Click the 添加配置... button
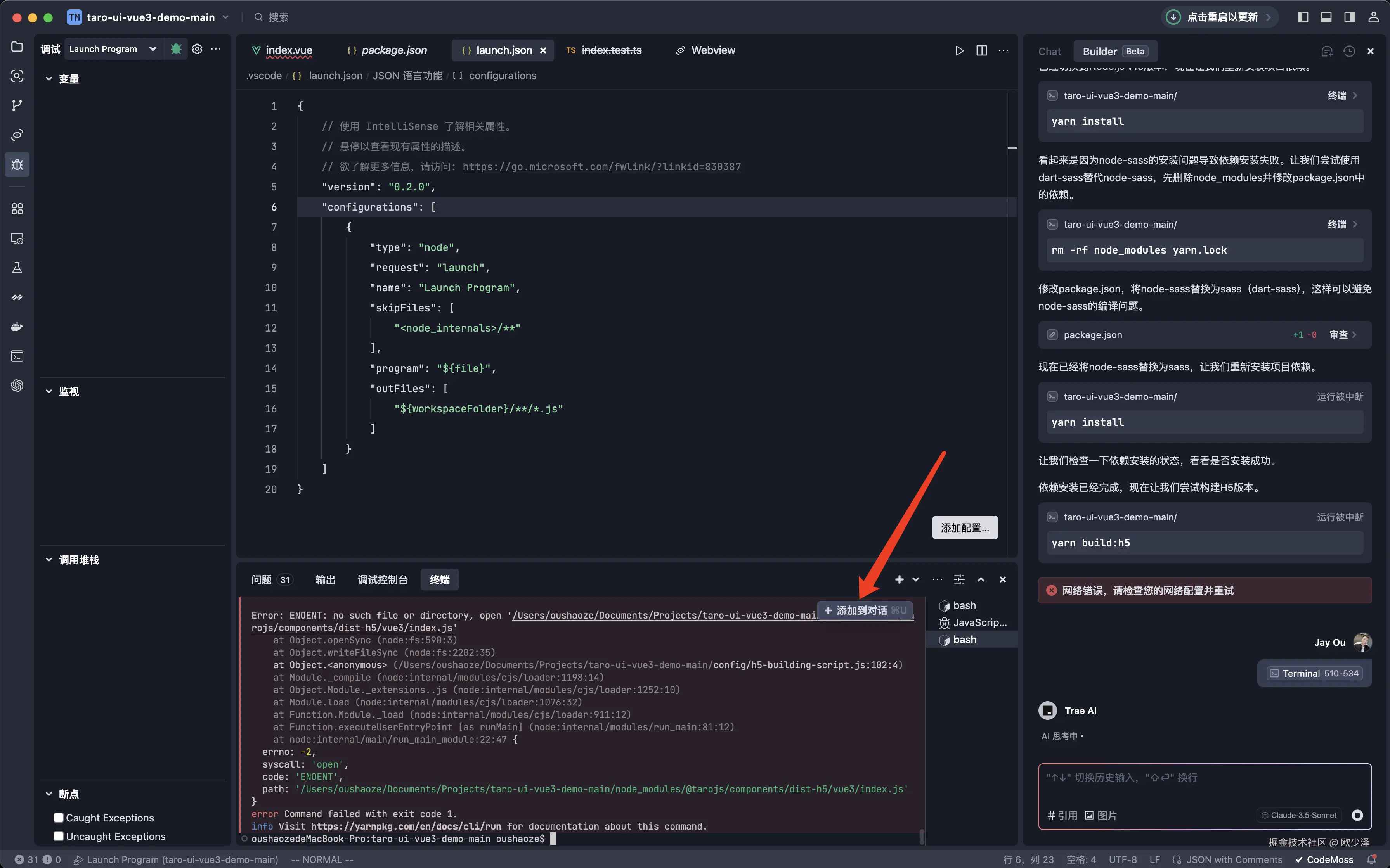 964,527
